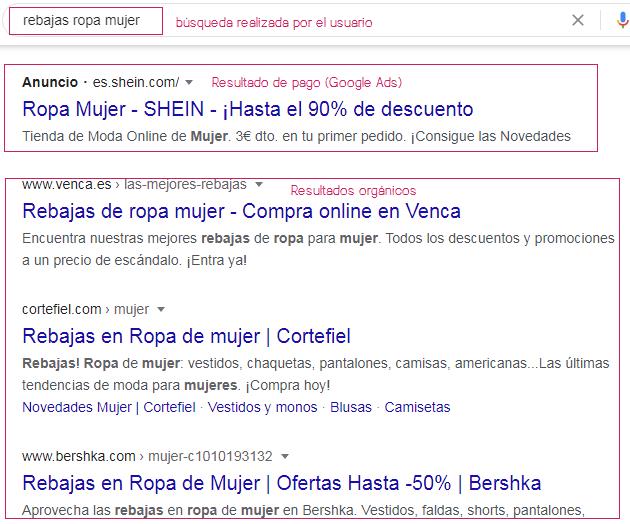Click the cortefiel.com › mujer breadcrumb
630x524 pixels.
(86, 309)
